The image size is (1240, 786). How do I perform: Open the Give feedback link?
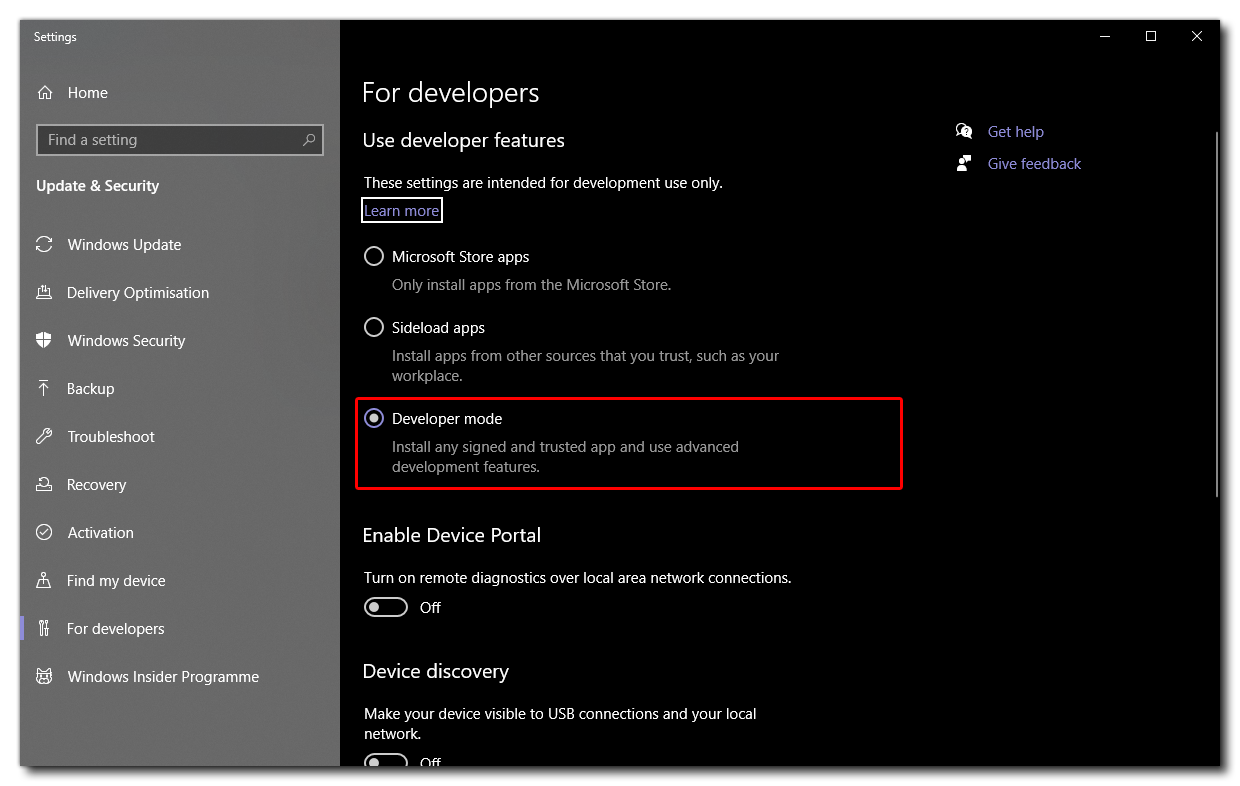1034,164
